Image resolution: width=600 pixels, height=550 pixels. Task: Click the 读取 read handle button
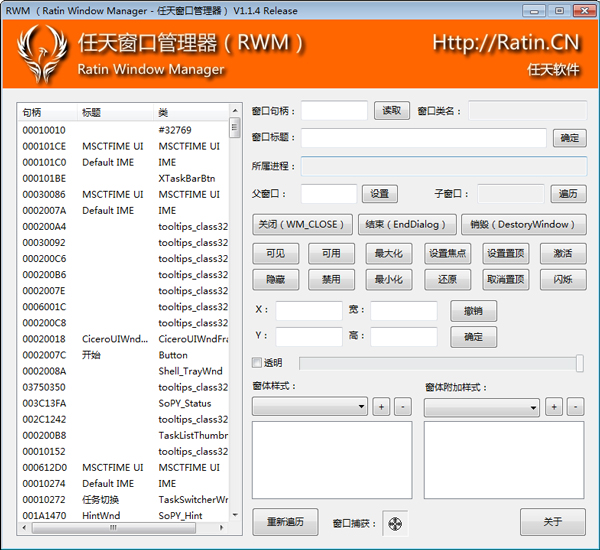pyautogui.click(x=392, y=111)
